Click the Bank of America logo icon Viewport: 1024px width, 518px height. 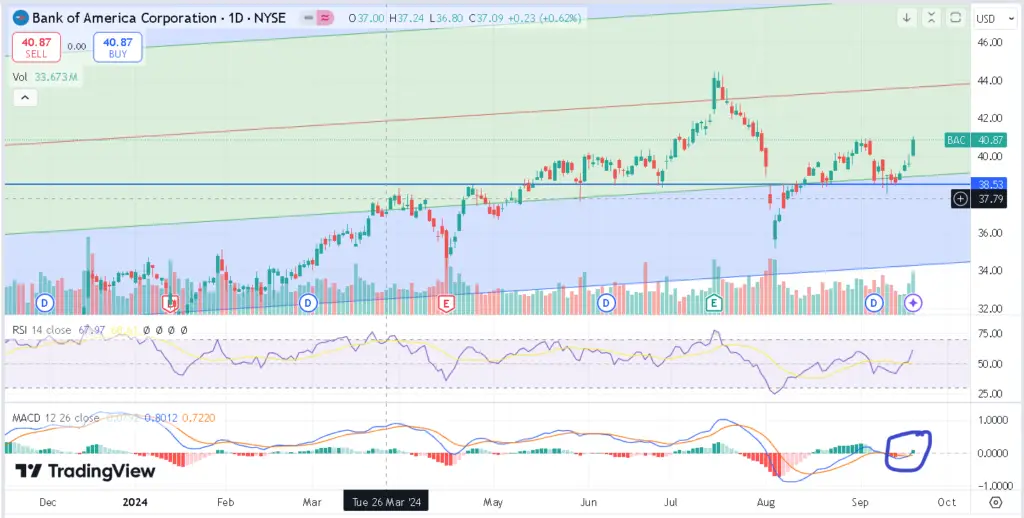coord(21,18)
